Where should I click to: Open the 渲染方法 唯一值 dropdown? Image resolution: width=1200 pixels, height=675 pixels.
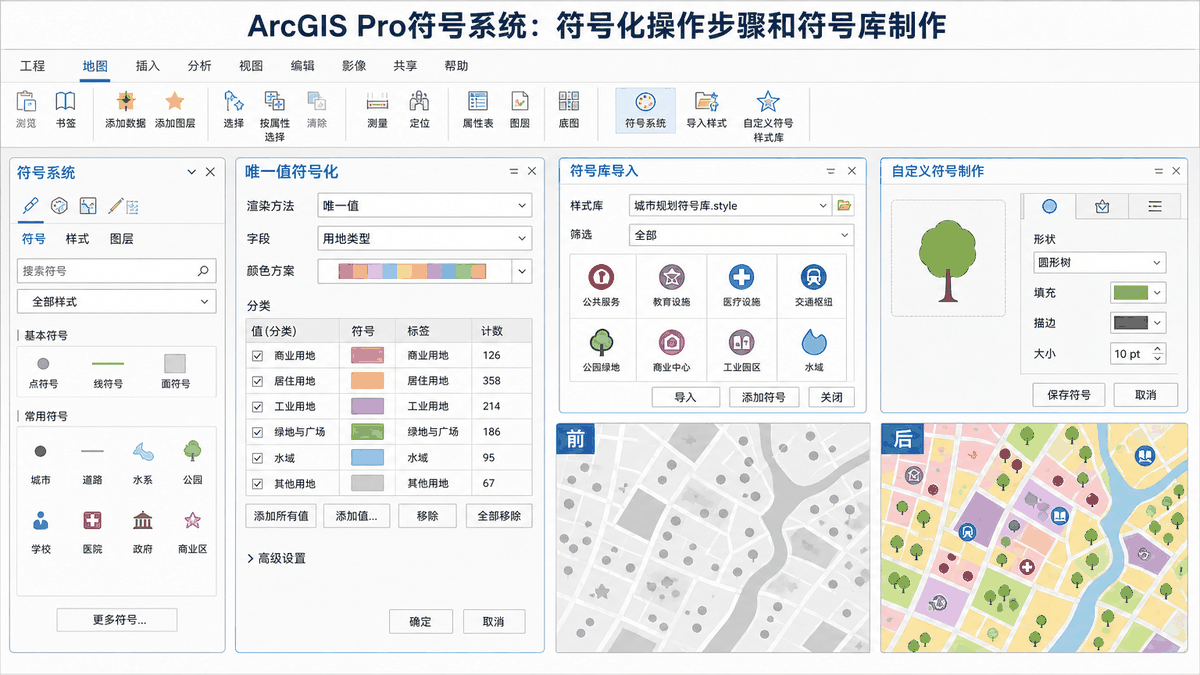[x=424, y=206]
